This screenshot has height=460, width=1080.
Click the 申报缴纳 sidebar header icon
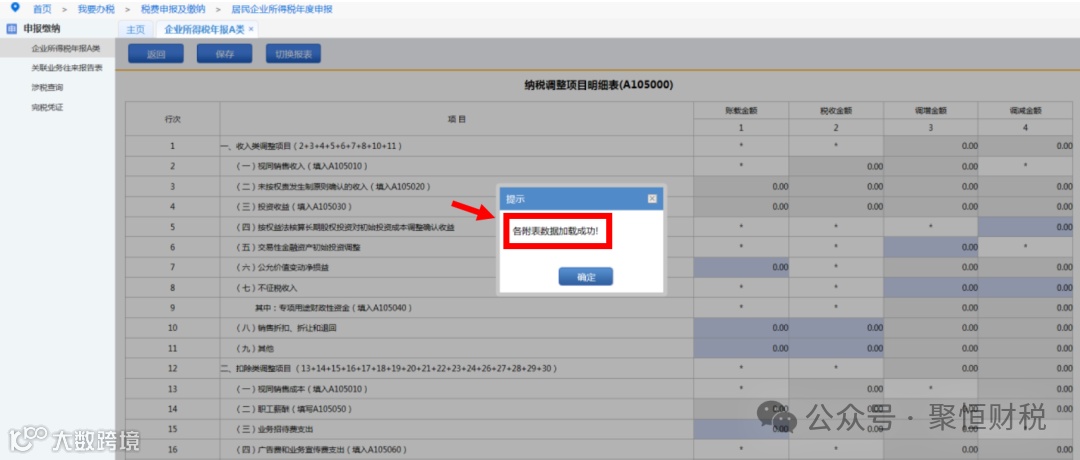pyautogui.click(x=11, y=29)
